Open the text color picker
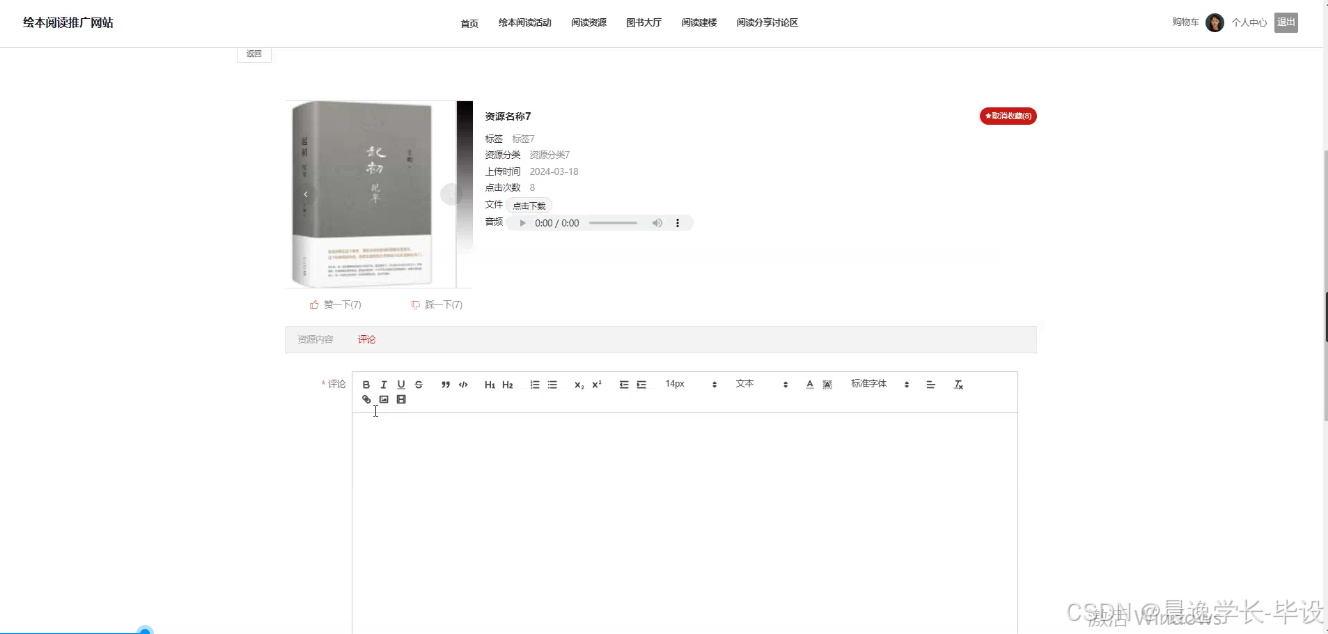 810,384
